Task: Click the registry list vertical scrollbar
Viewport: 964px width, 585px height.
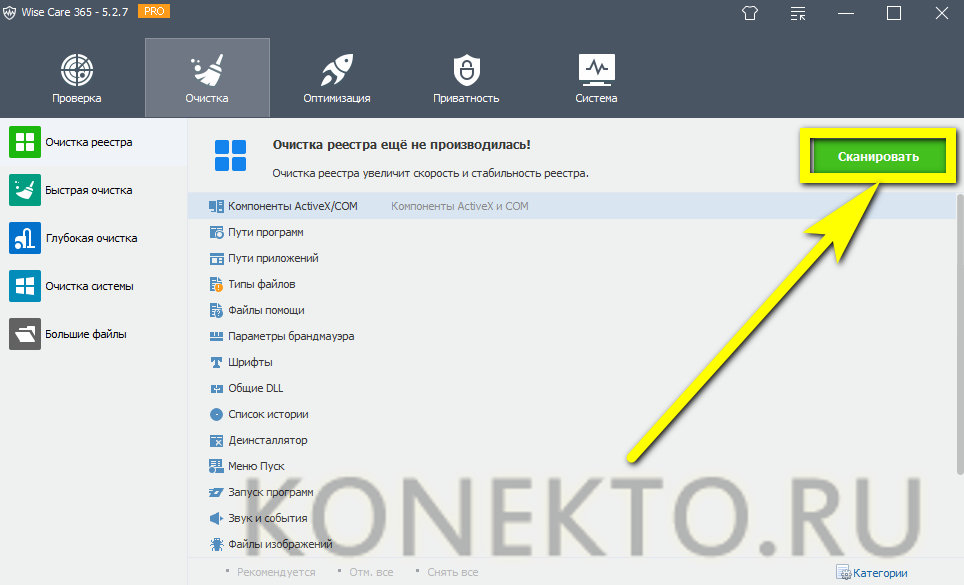Action: [960, 334]
